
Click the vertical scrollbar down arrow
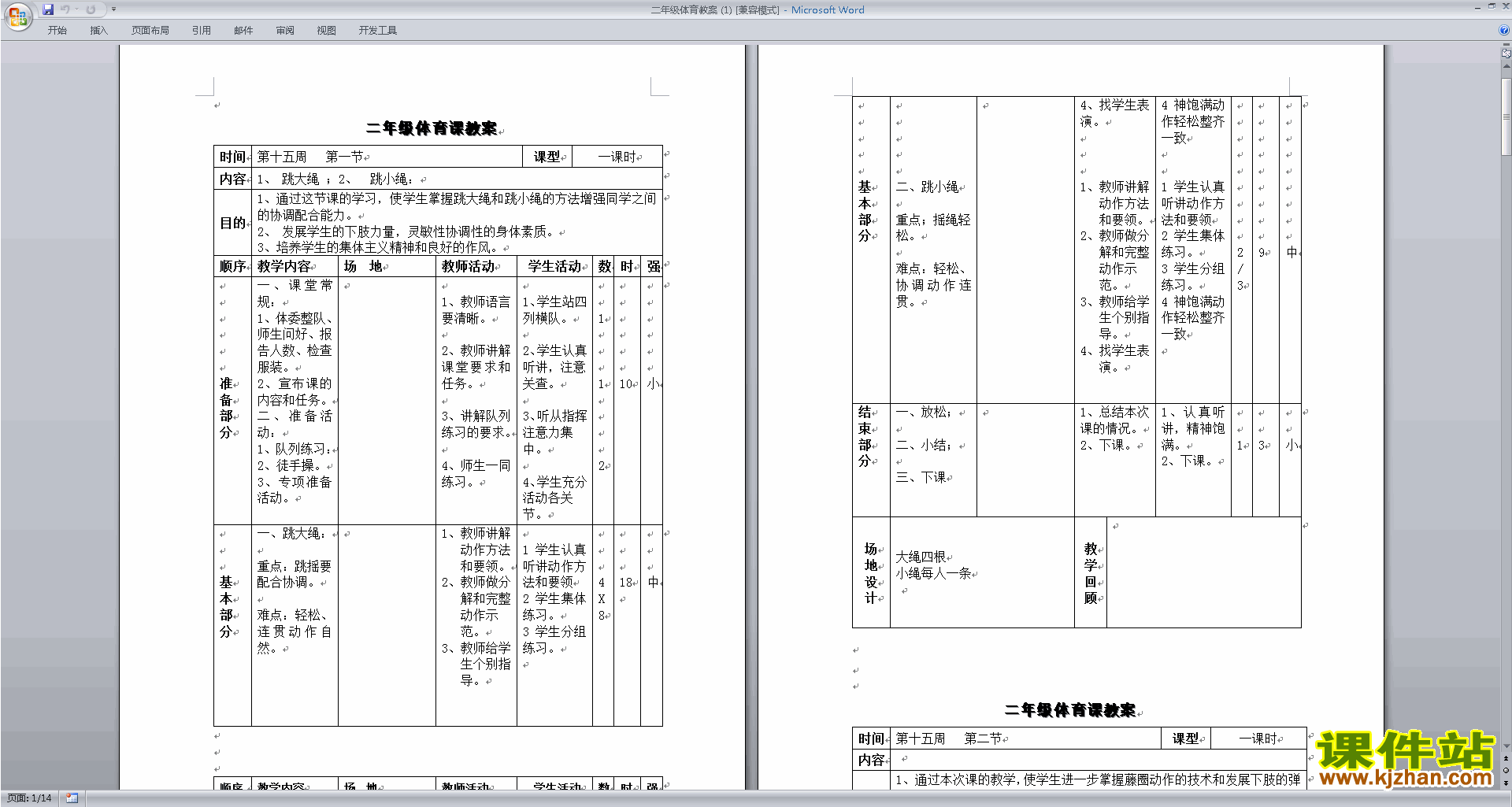(1506, 746)
